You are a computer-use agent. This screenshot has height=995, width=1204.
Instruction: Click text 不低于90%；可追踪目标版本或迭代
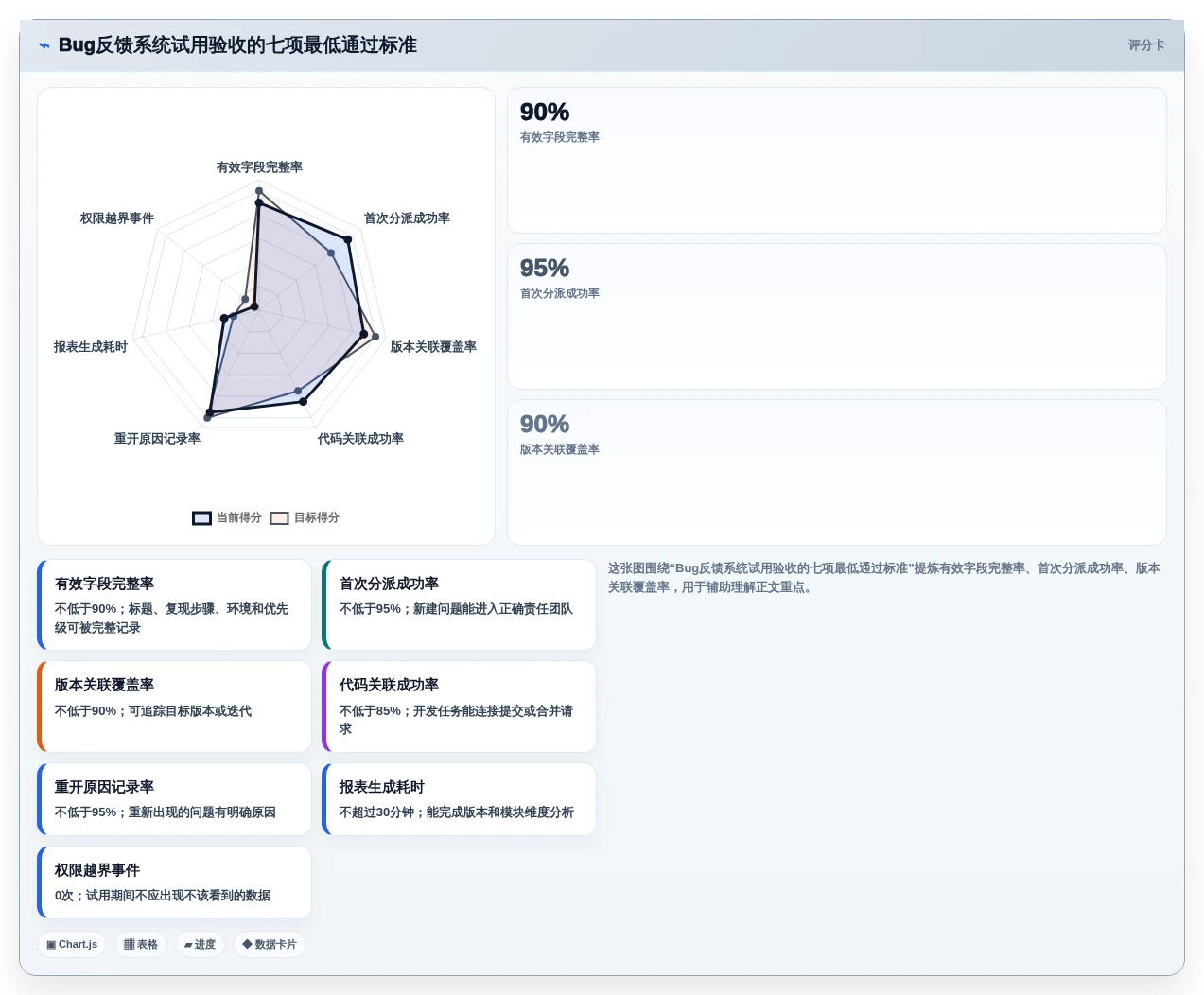coord(153,711)
